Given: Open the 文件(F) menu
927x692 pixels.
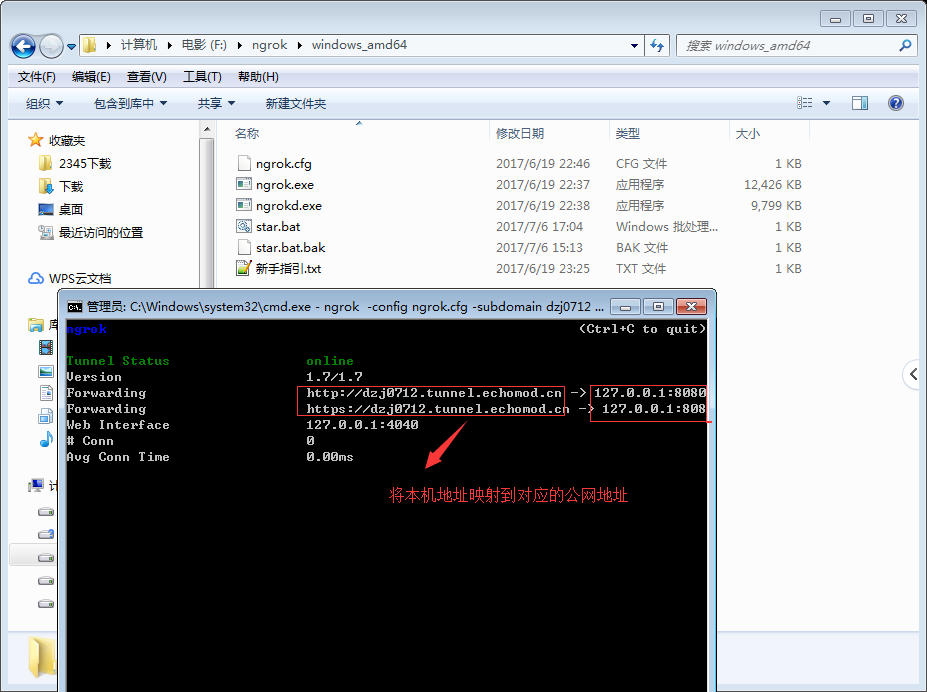Looking at the screenshot, I should pos(37,77).
